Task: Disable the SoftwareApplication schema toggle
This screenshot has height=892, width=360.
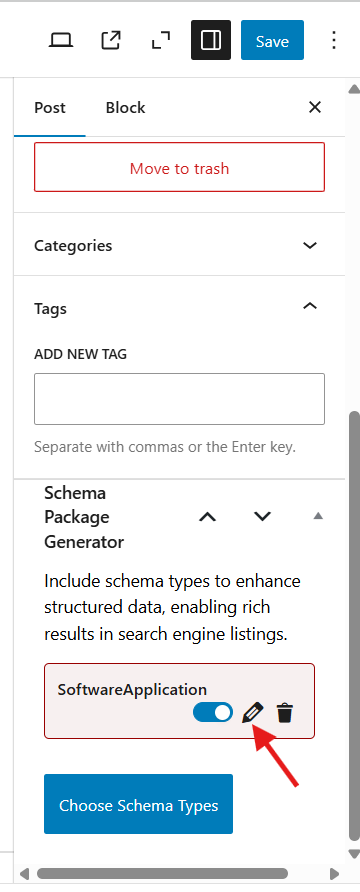Action: 213,712
